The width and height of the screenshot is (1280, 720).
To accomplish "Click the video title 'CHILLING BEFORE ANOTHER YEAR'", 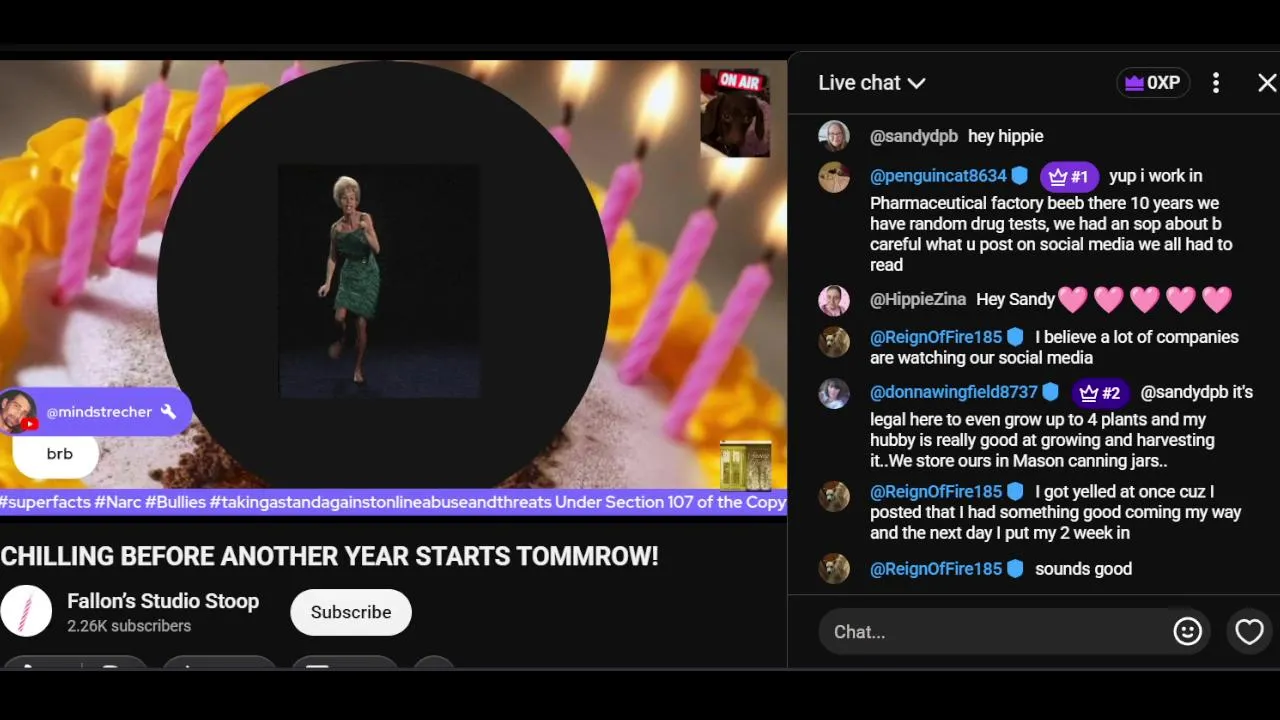I will [x=329, y=556].
